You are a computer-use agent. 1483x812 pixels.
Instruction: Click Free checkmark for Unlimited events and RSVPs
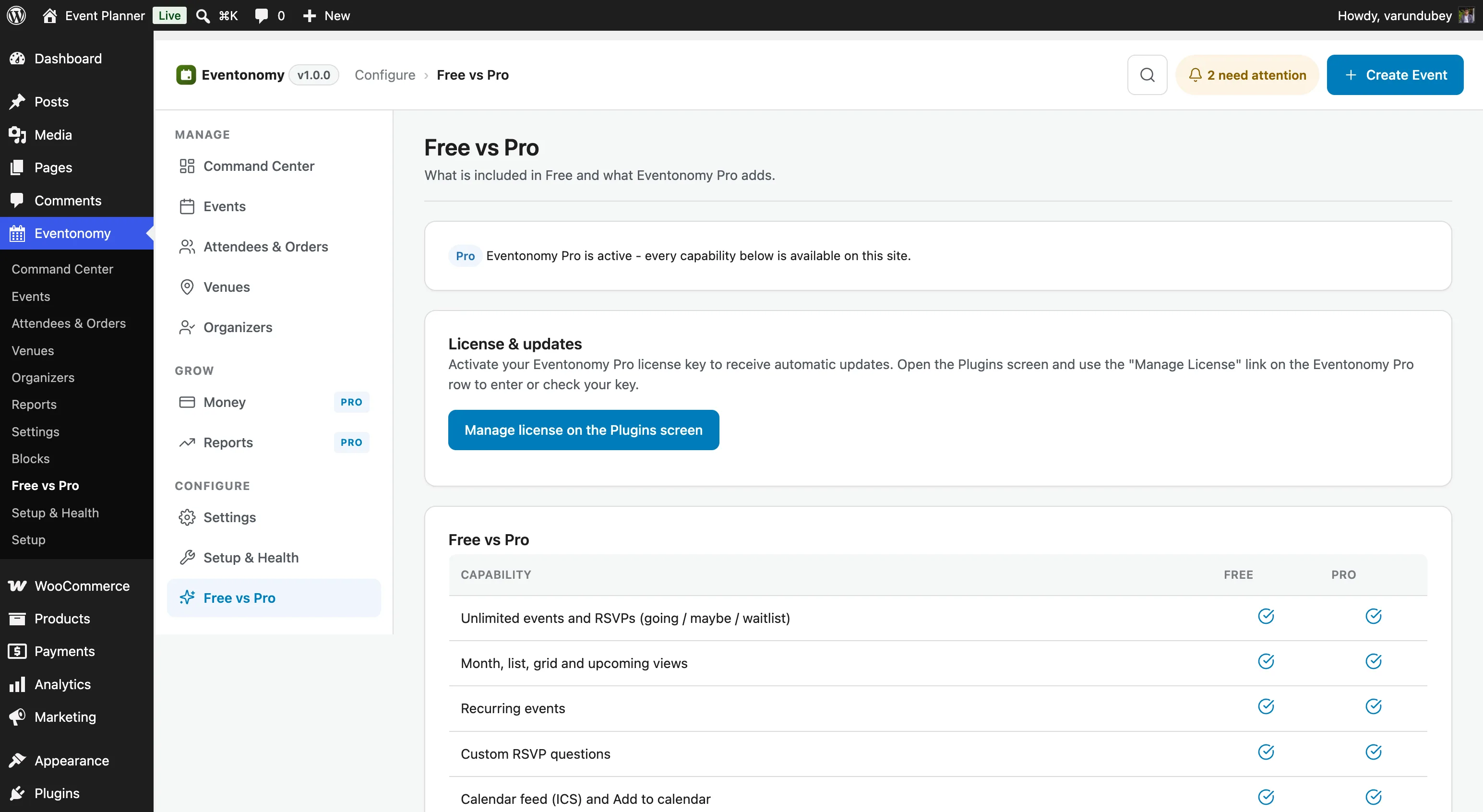(x=1266, y=616)
